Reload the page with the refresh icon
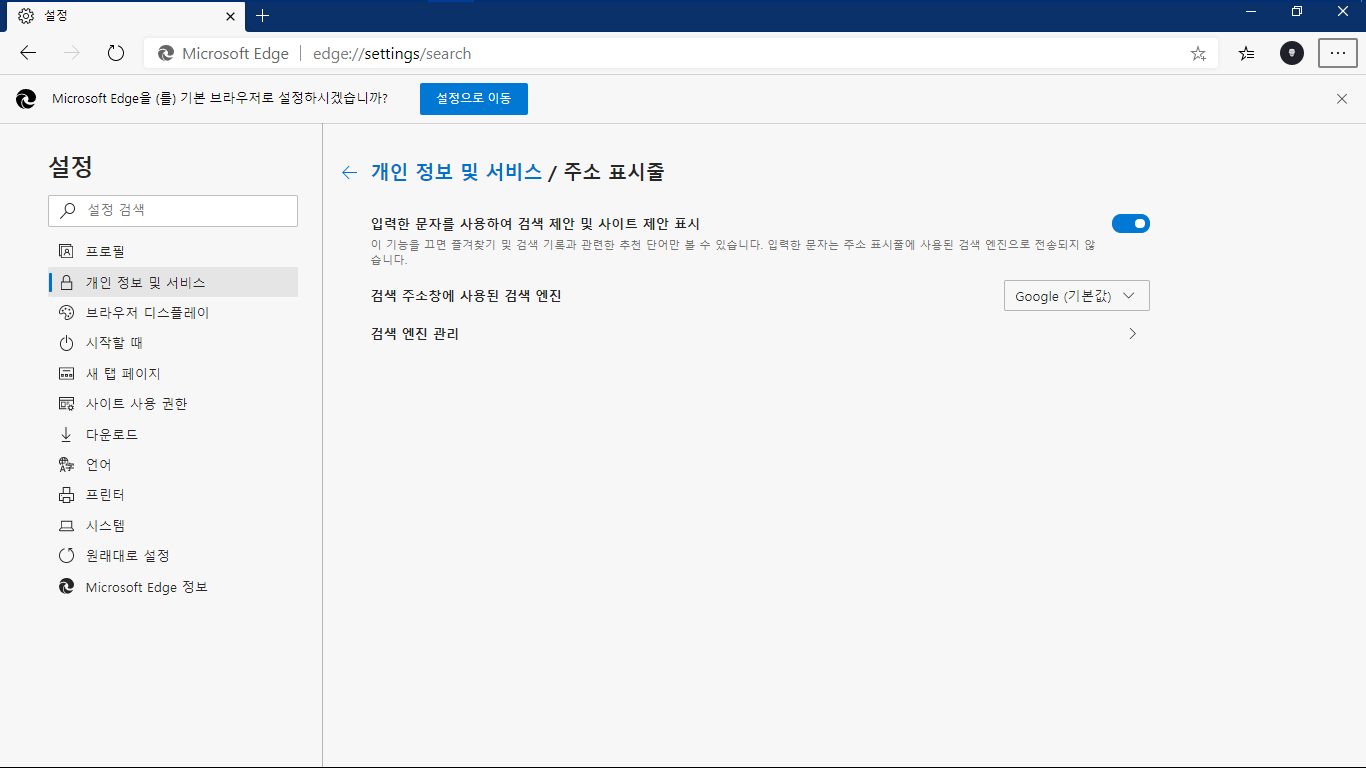The height and width of the screenshot is (768, 1366). point(115,54)
